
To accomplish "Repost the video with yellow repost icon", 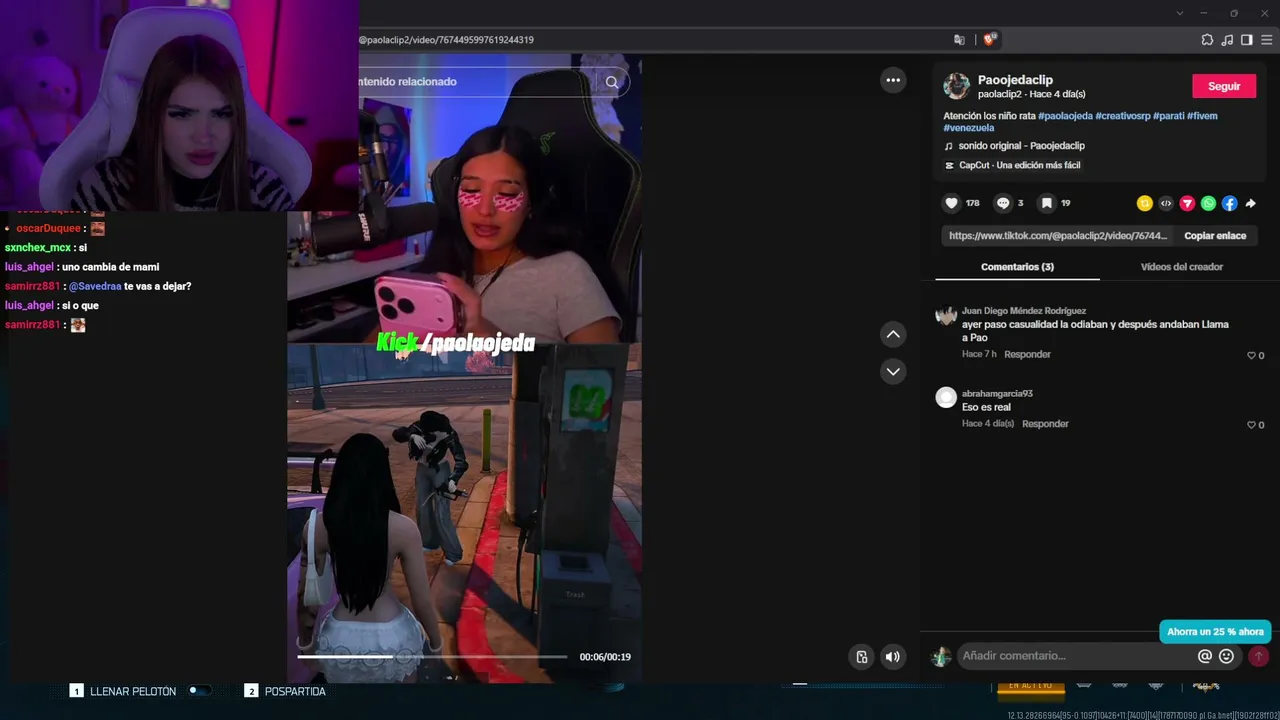I will 1145,203.
